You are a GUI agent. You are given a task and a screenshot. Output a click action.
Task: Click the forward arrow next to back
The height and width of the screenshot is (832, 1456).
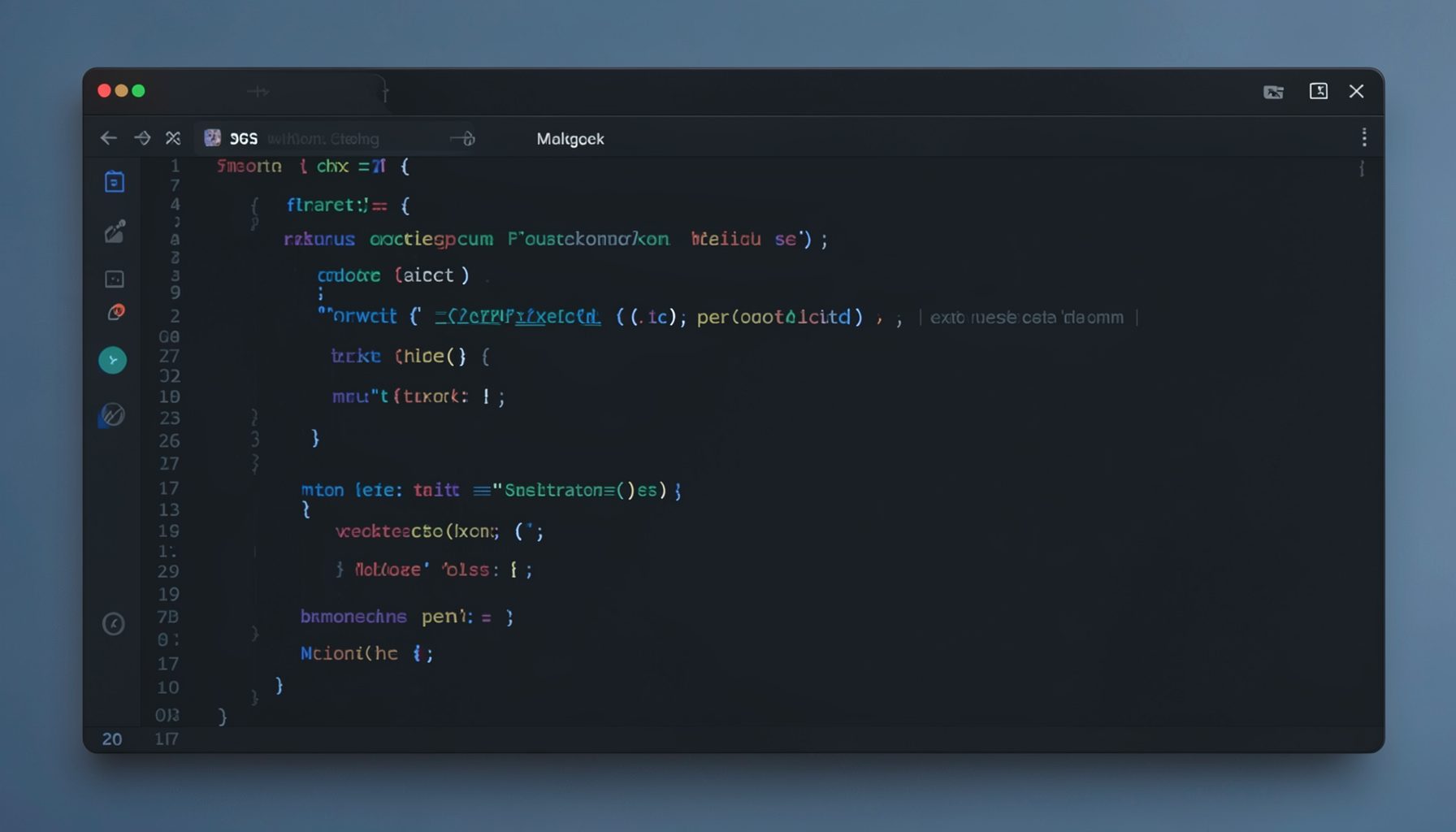point(142,138)
